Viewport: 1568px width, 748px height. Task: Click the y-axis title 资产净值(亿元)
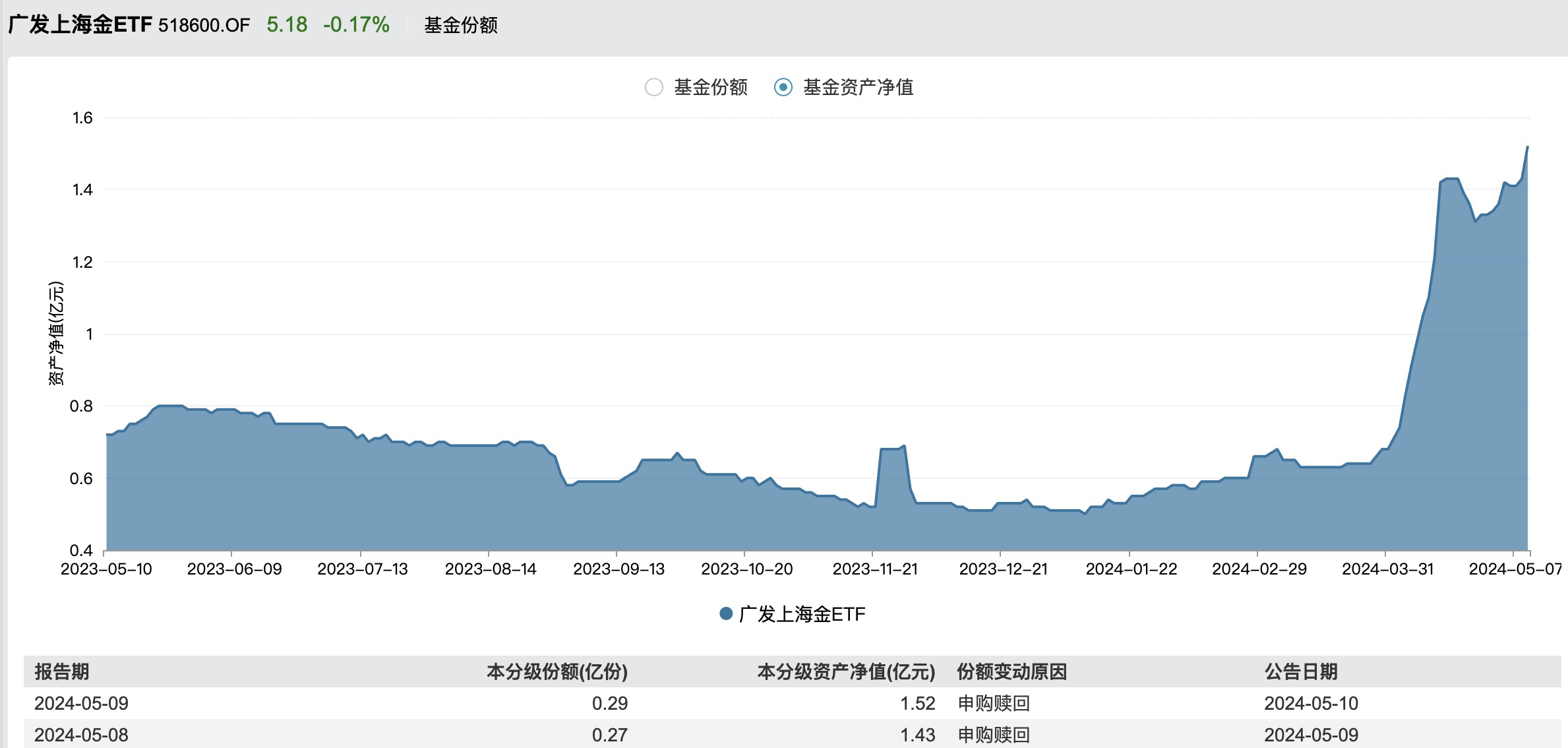click(x=56, y=333)
